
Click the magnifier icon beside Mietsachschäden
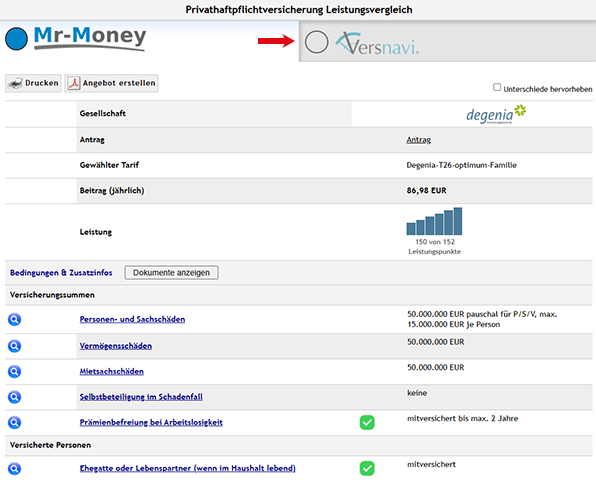point(14,372)
